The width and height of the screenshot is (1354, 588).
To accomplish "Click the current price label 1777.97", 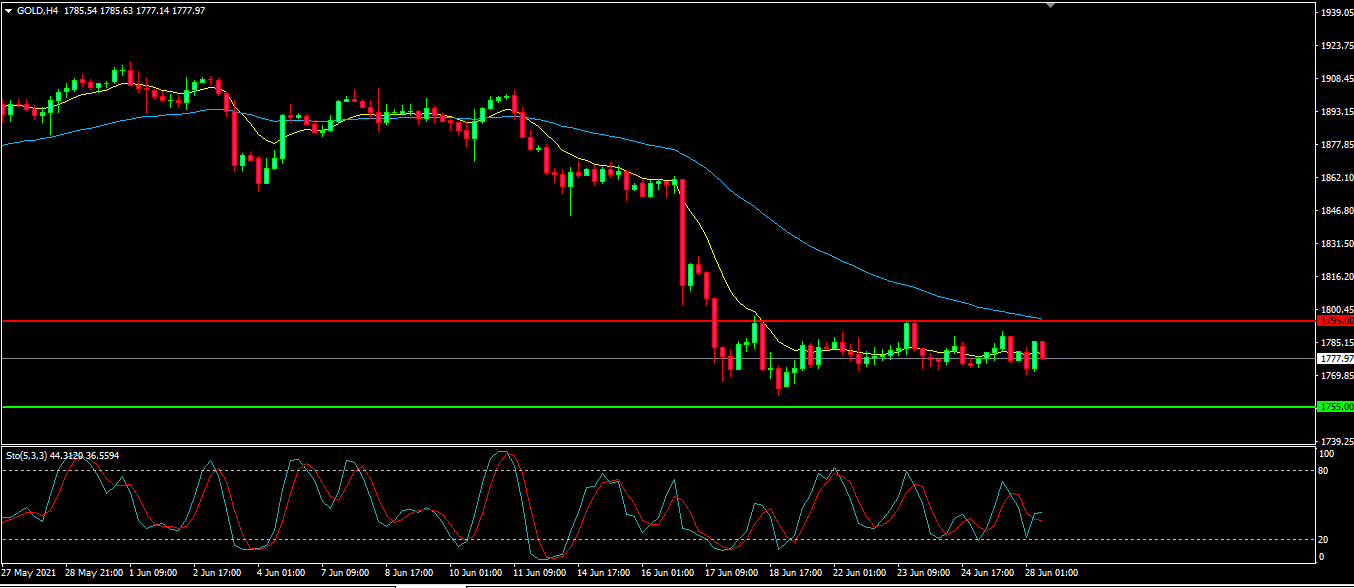I will pyautogui.click(x=1335, y=358).
